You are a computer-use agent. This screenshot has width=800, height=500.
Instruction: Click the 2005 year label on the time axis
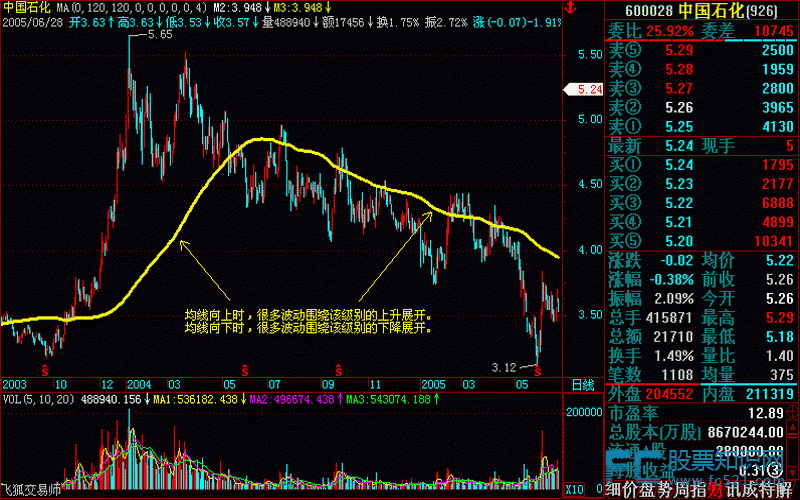434,385
